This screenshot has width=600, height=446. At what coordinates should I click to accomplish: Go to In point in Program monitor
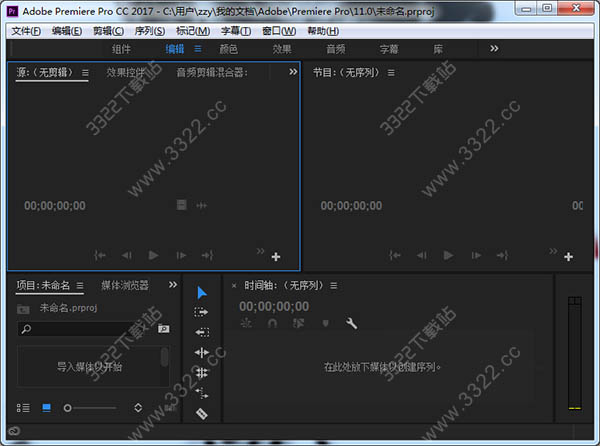pyautogui.click(x=395, y=255)
